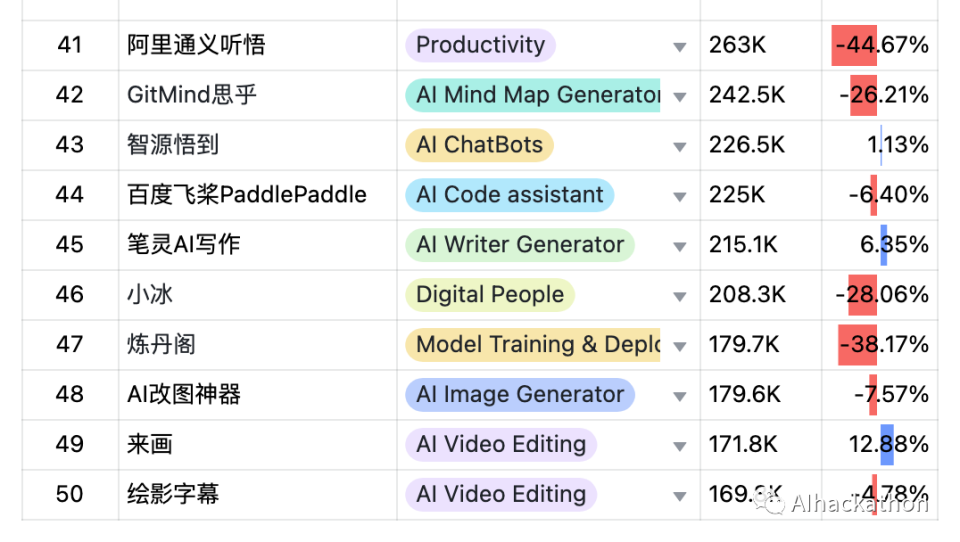
Task: Expand category dropdown for AI改图神器 row
Action: pyautogui.click(x=680, y=397)
